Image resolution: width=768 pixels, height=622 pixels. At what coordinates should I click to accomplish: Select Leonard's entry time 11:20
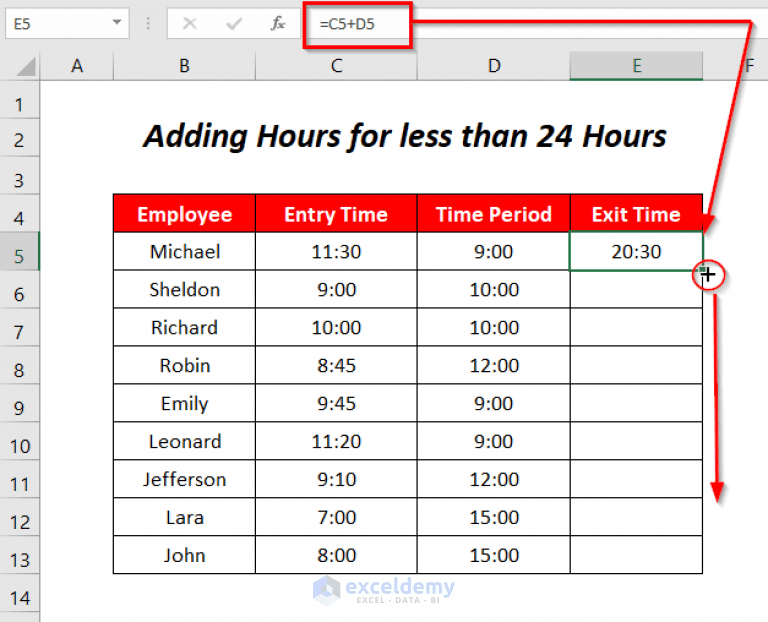[336, 441]
